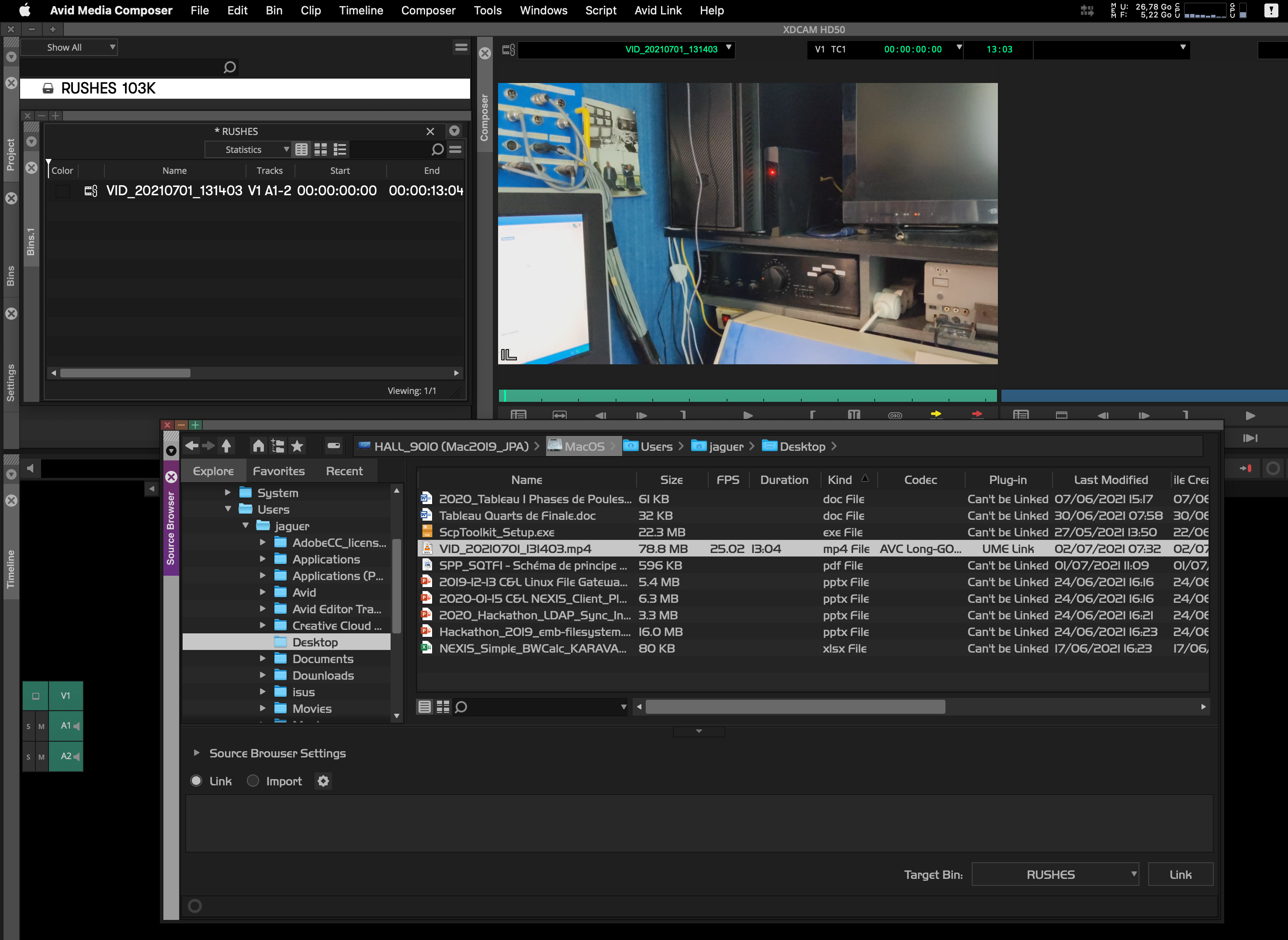
Task: Open the Timeline menu
Action: click(x=361, y=10)
